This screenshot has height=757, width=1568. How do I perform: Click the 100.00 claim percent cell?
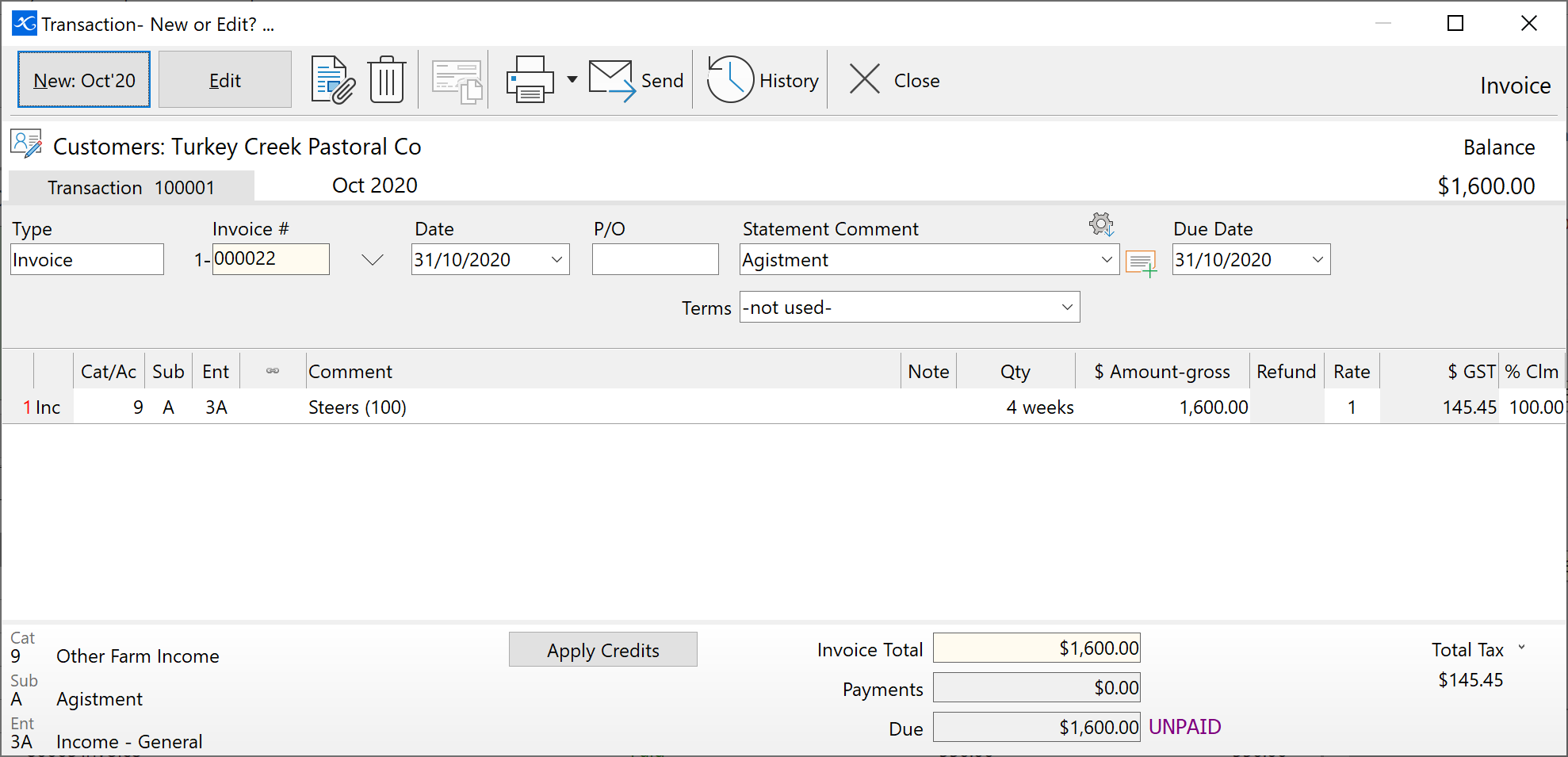[1532, 407]
